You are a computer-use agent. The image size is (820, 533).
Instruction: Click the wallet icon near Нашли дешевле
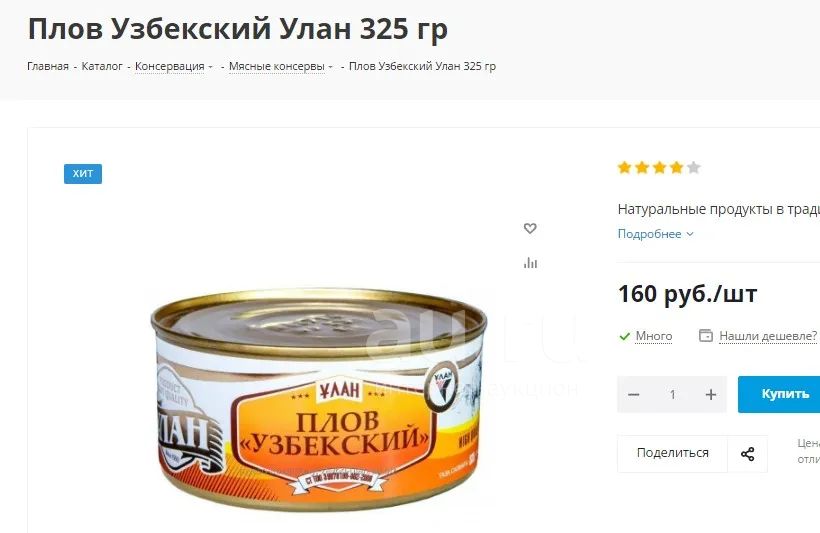coord(705,335)
